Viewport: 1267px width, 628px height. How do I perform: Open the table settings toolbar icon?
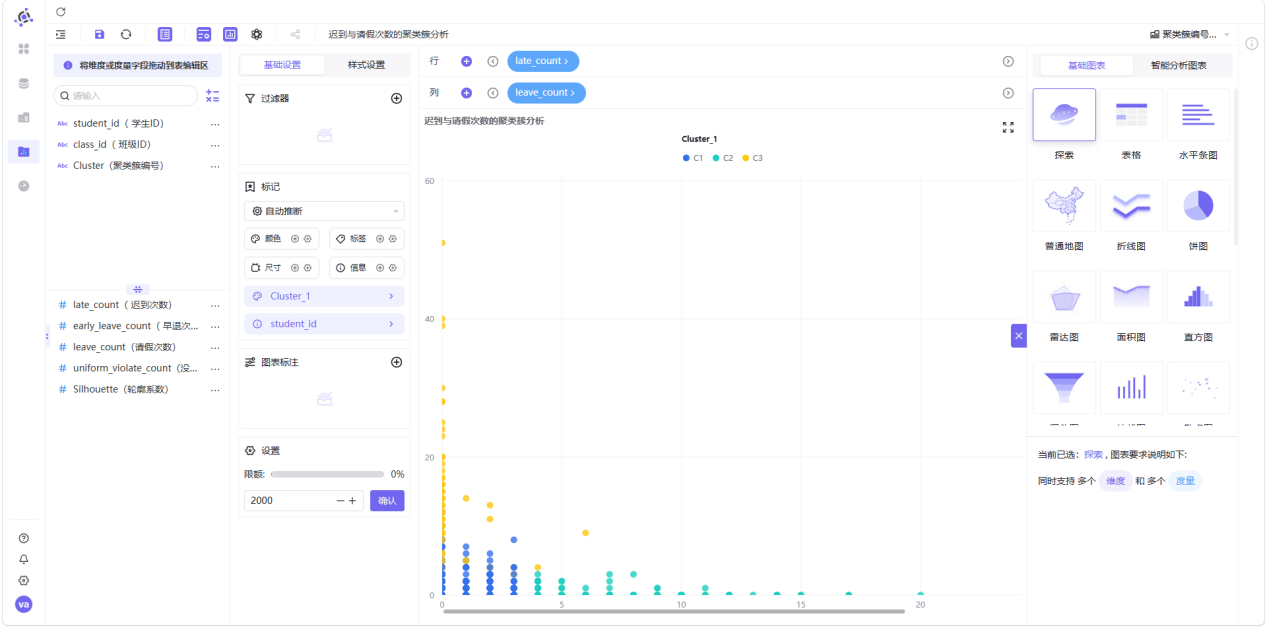204,34
